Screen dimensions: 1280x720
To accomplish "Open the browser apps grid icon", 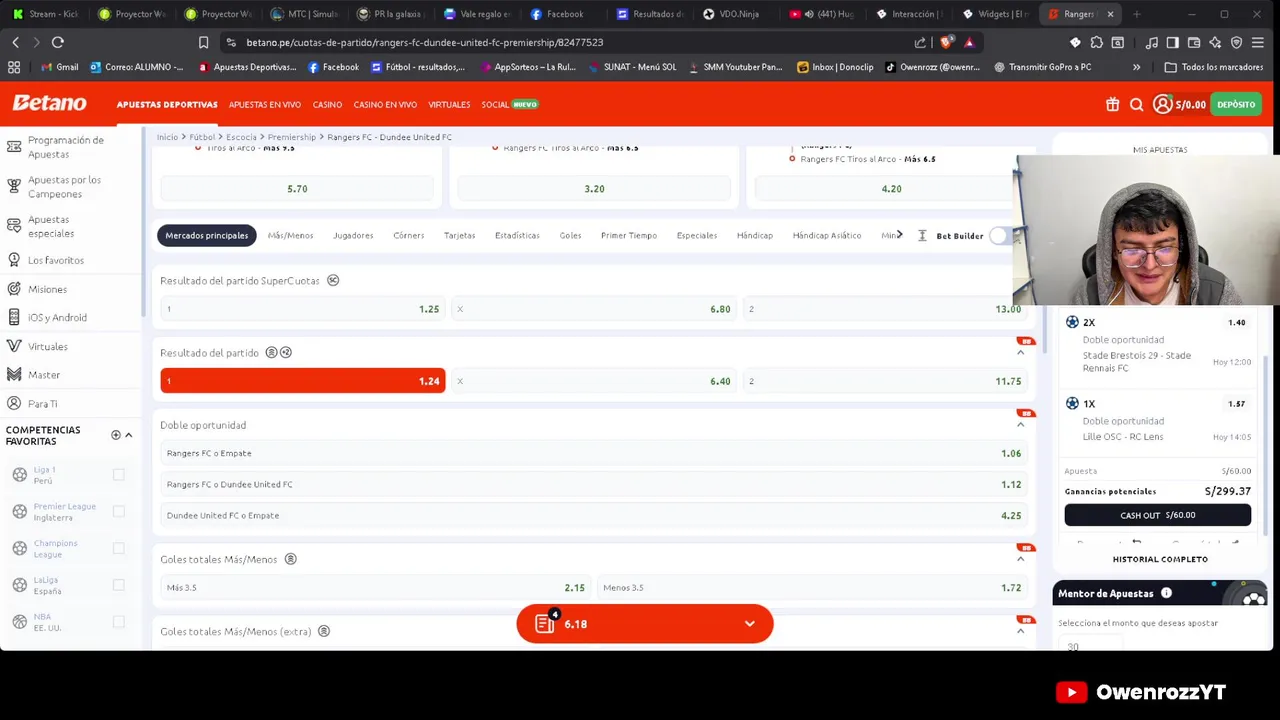I will [14, 67].
